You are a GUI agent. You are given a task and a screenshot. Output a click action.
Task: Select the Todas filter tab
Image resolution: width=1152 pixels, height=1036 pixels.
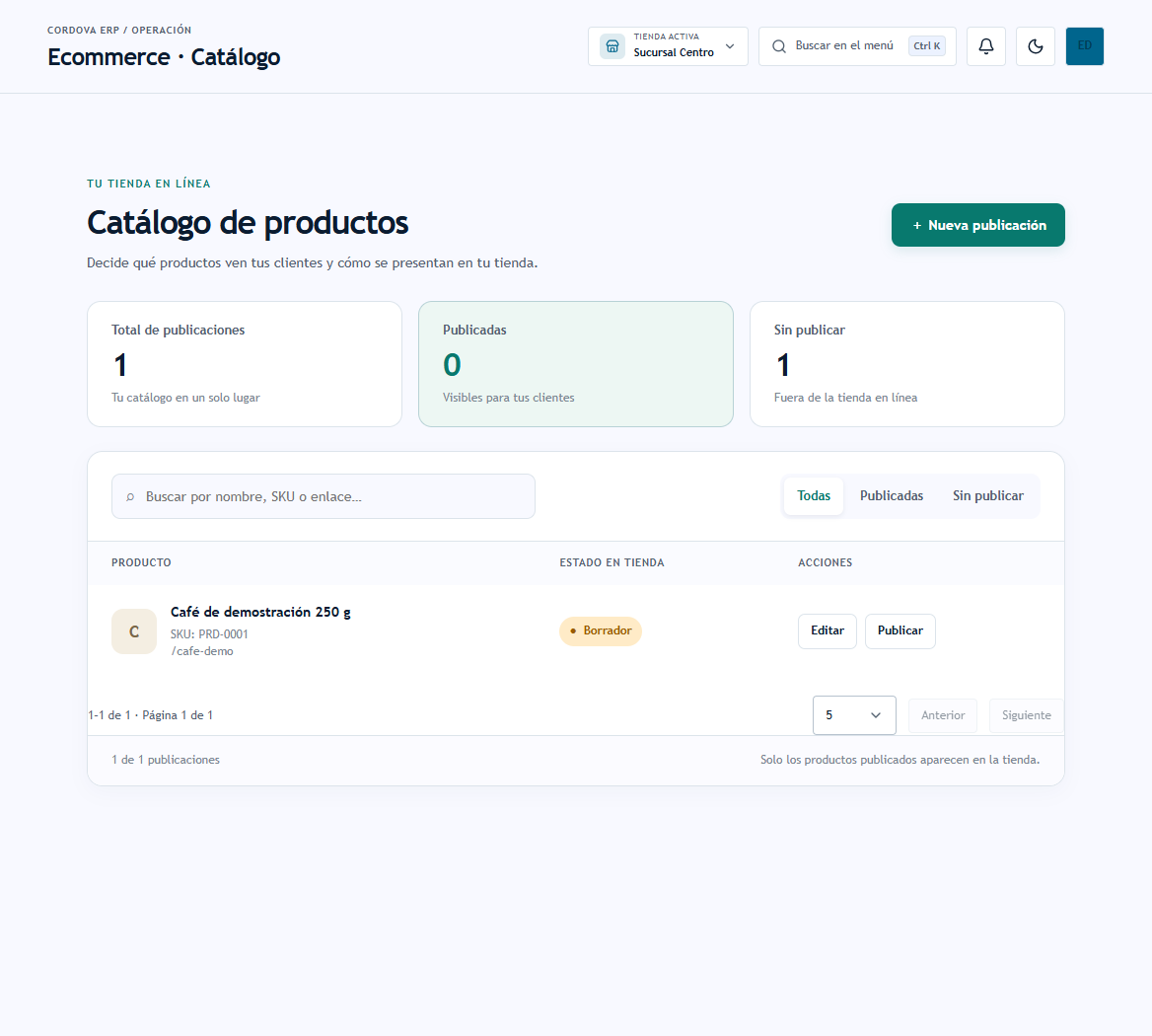(814, 496)
